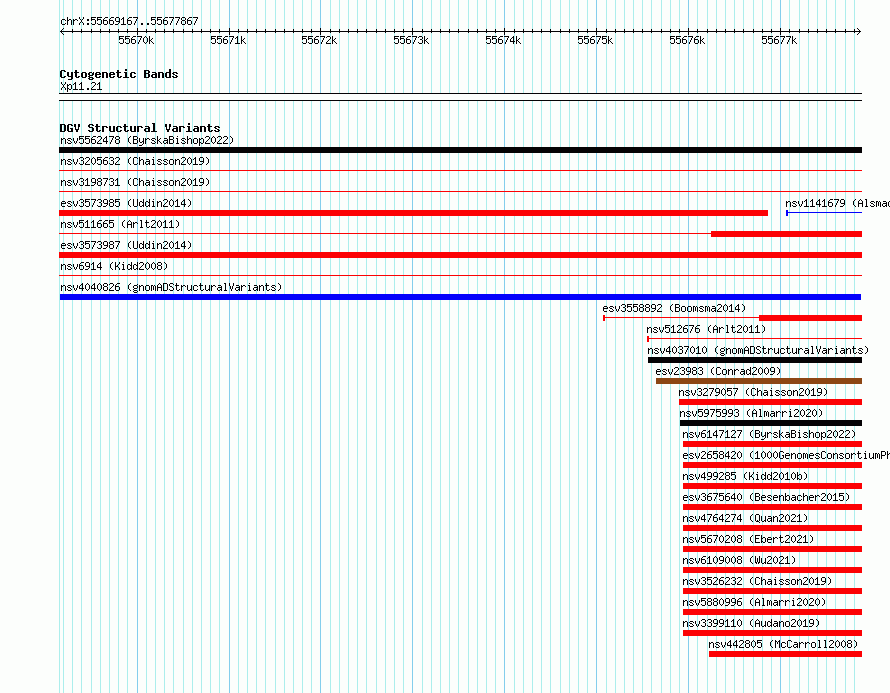
Task: Click the ruler's left end arrow
Action: coord(62,31)
